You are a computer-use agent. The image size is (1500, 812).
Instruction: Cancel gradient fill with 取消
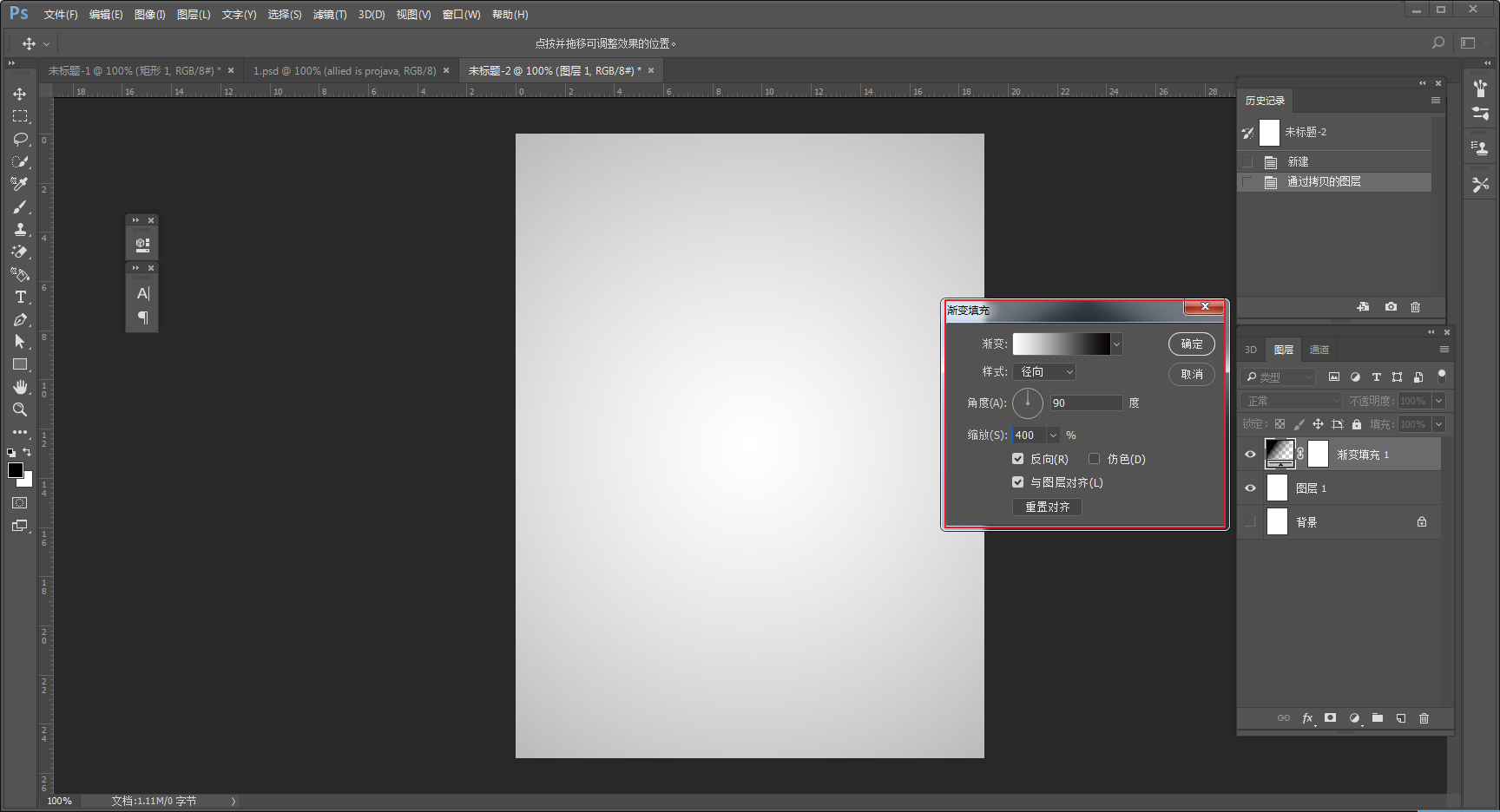[x=1192, y=375]
